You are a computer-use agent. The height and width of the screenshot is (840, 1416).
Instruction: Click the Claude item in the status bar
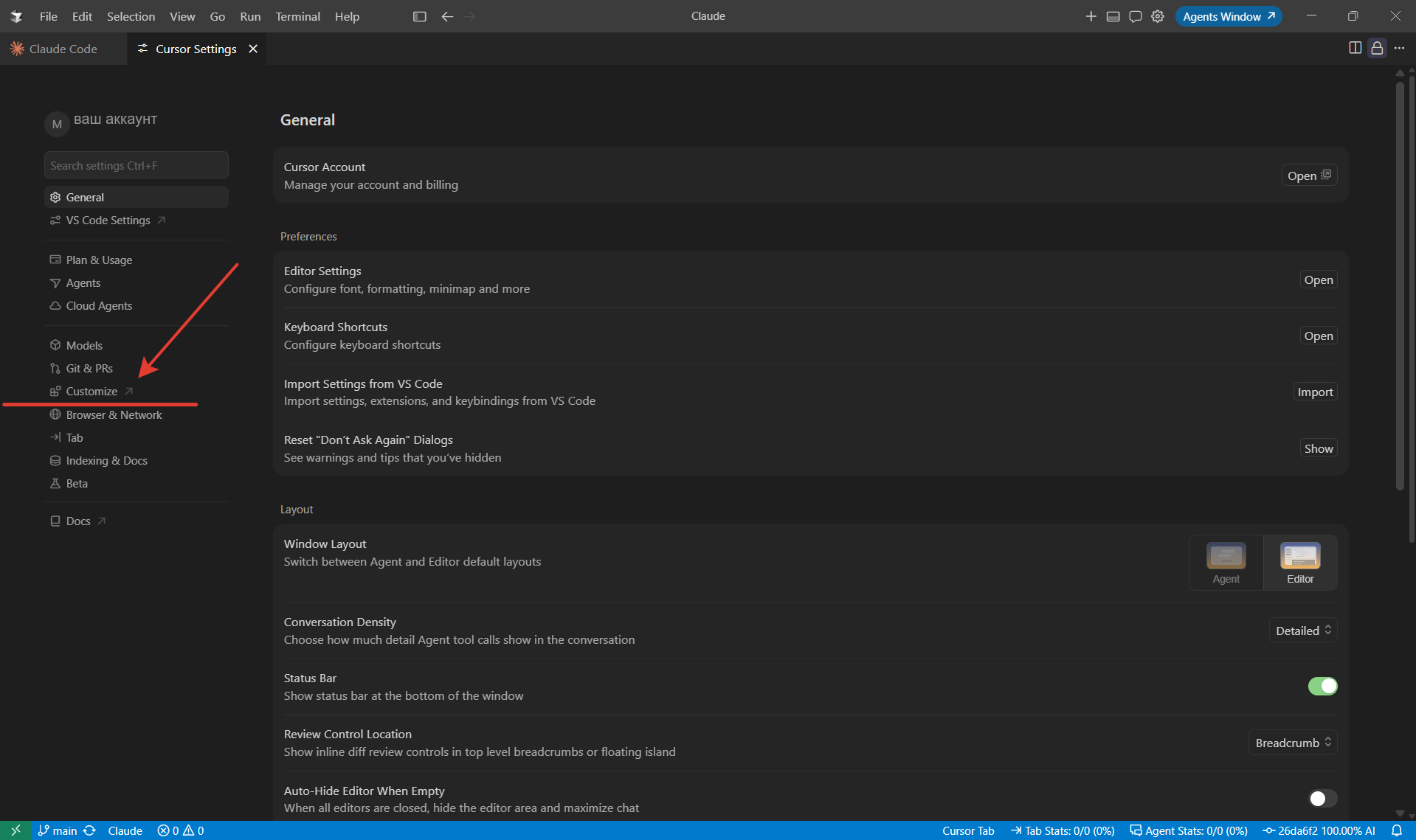125,830
